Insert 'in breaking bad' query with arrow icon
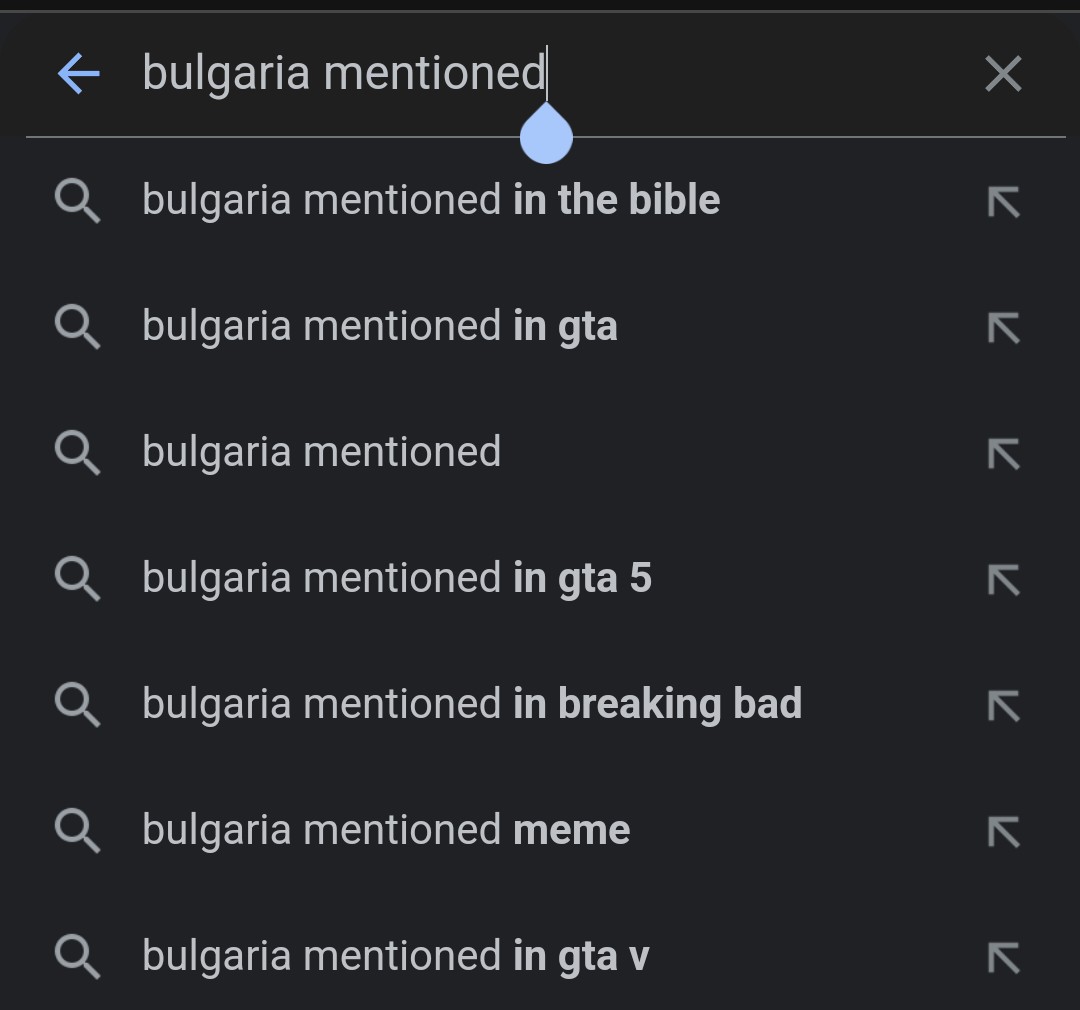Image resolution: width=1080 pixels, height=1010 pixels. (1003, 706)
